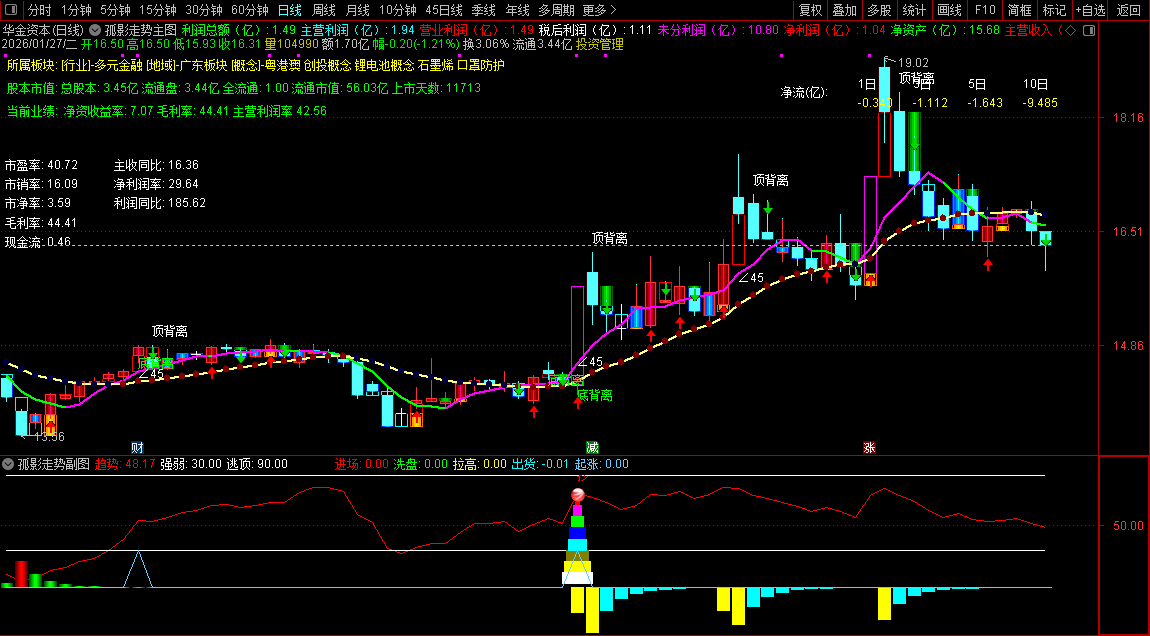Image resolution: width=1150 pixels, height=636 pixels.
Task: Click the panel layout icon at top-left
Action: pos(11,10)
